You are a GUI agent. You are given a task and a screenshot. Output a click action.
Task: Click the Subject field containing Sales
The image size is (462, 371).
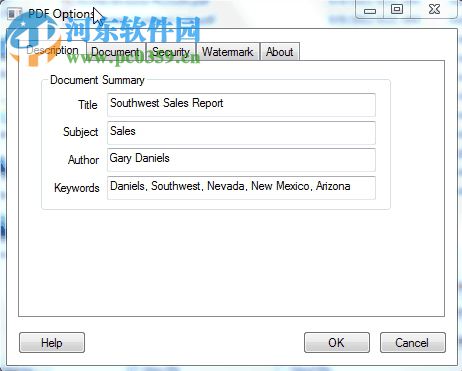tap(241, 133)
